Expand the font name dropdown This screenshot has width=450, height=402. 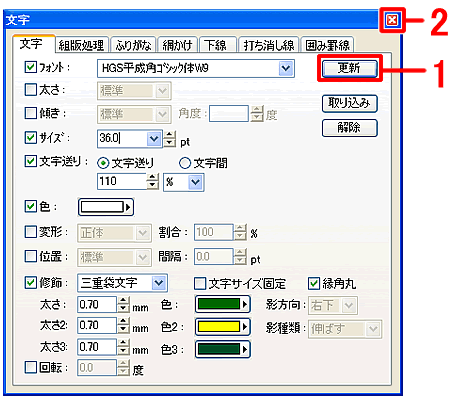tap(286, 68)
